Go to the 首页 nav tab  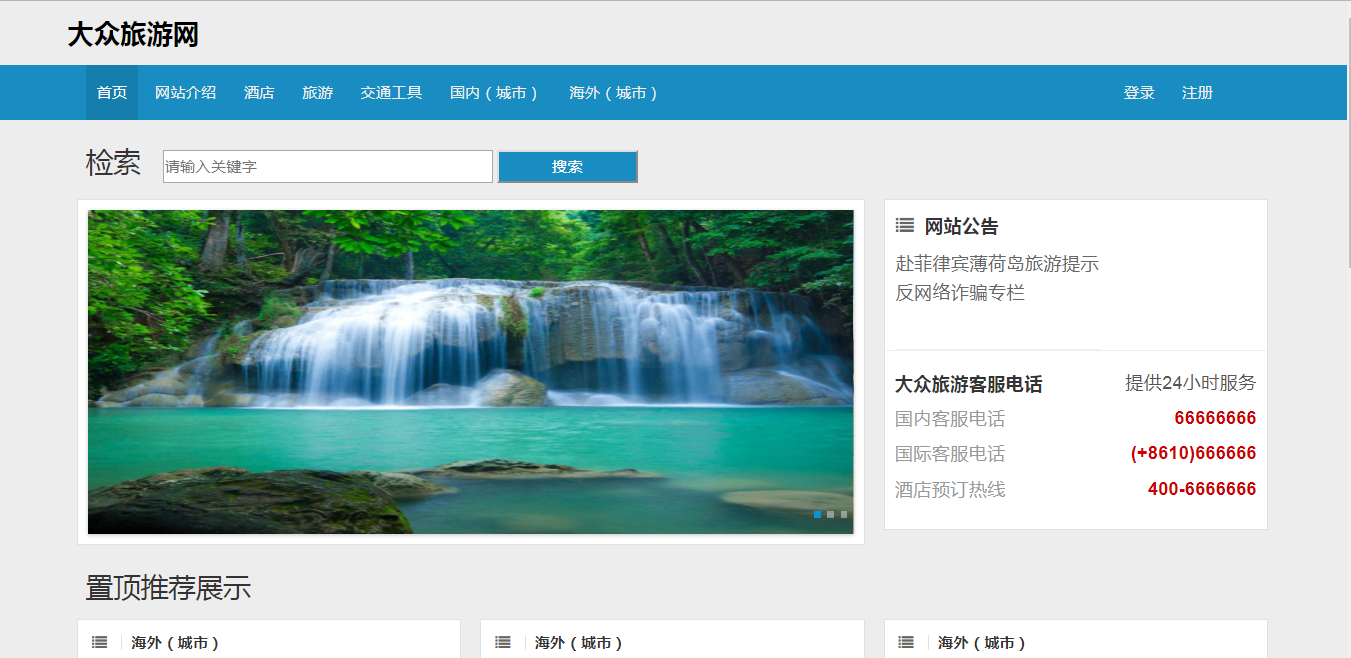coord(112,93)
